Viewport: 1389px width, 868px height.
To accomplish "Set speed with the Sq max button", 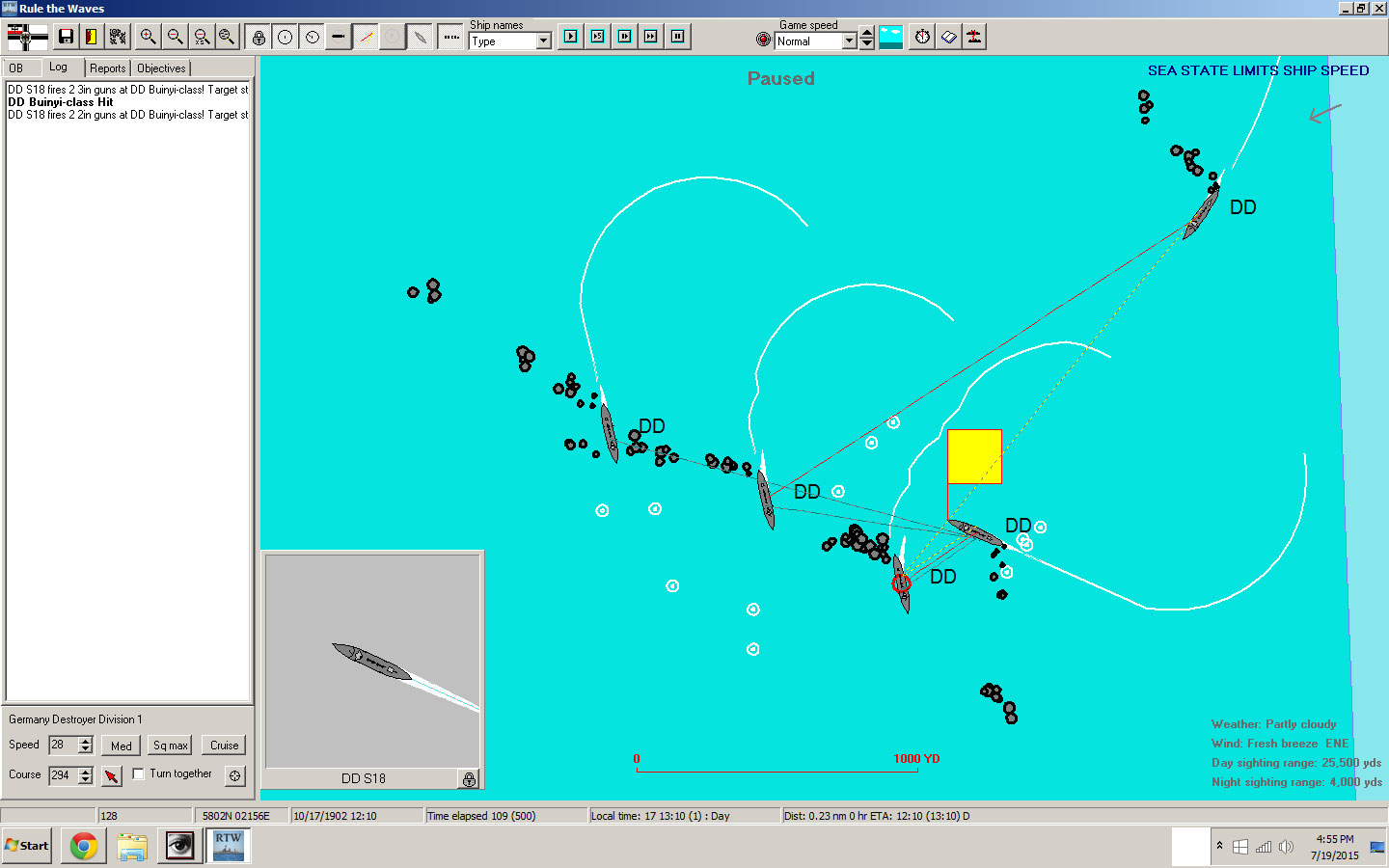I will (170, 746).
